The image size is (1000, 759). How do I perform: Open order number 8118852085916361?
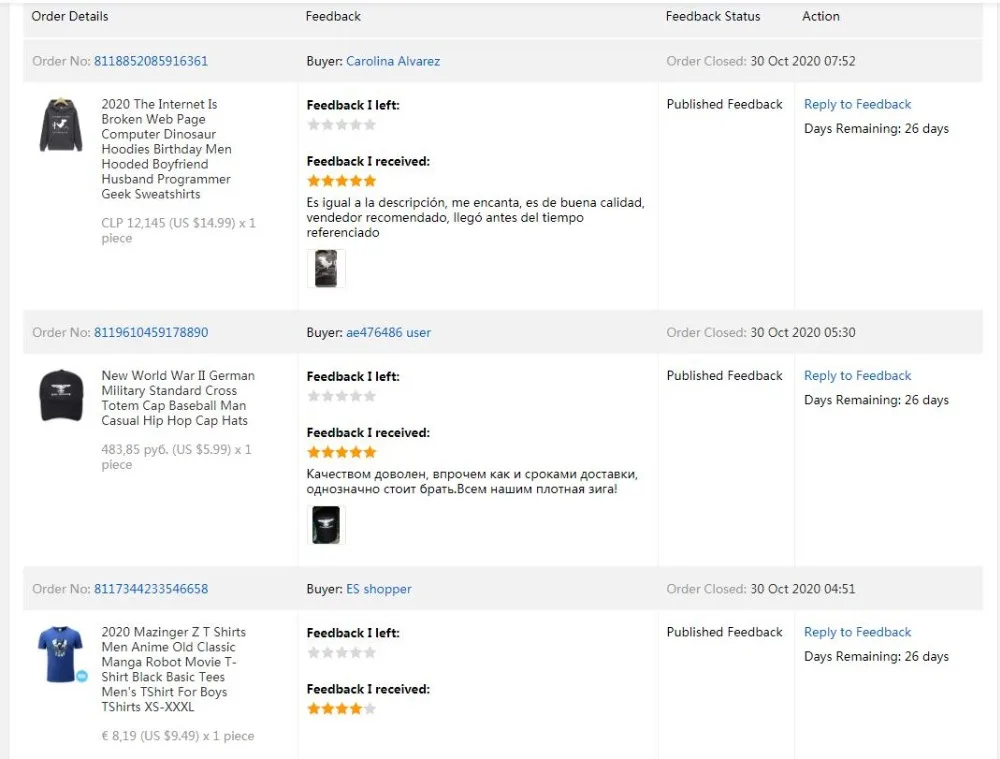click(x=151, y=61)
